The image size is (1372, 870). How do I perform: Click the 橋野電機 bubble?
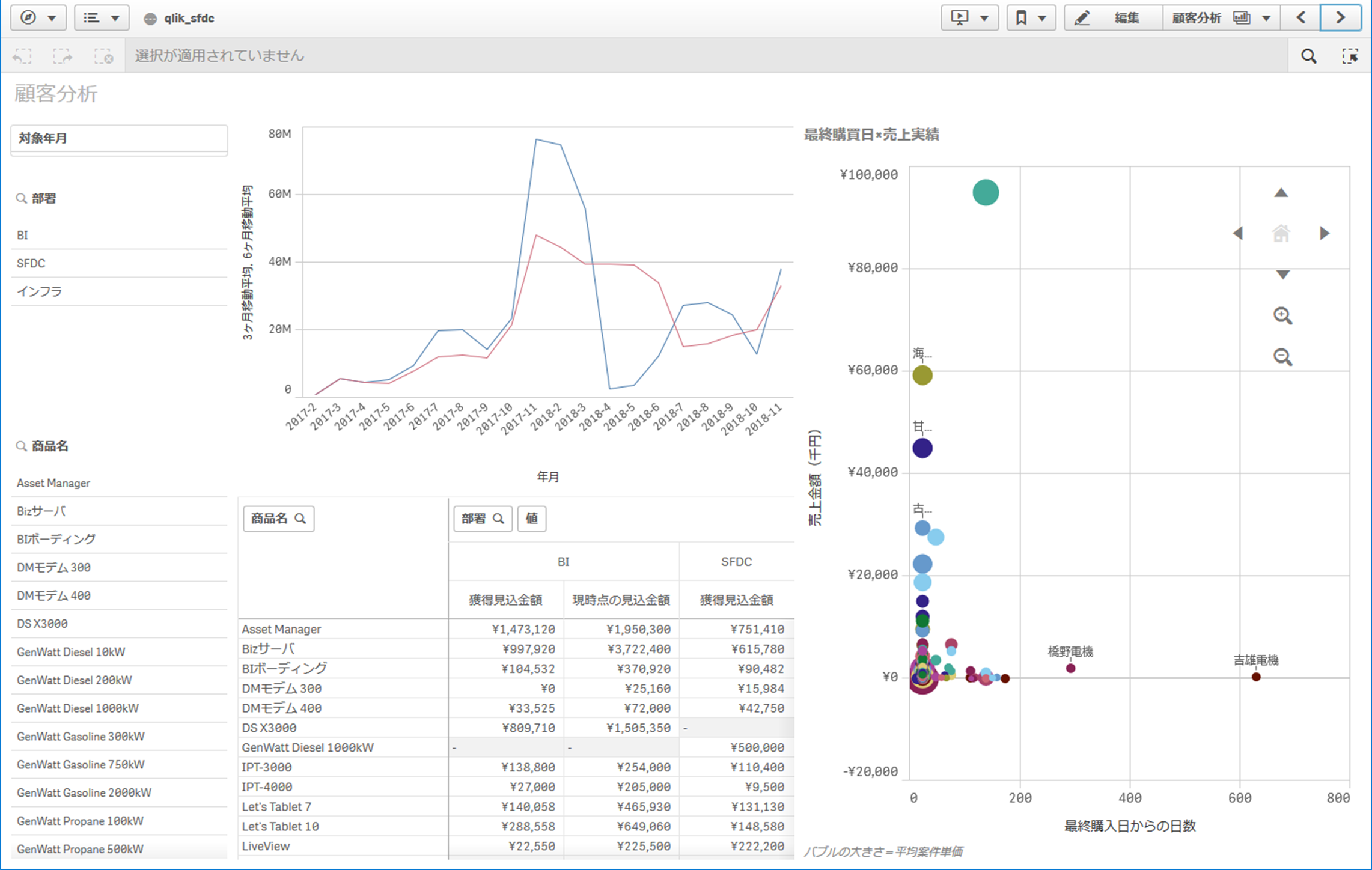(x=1070, y=668)
